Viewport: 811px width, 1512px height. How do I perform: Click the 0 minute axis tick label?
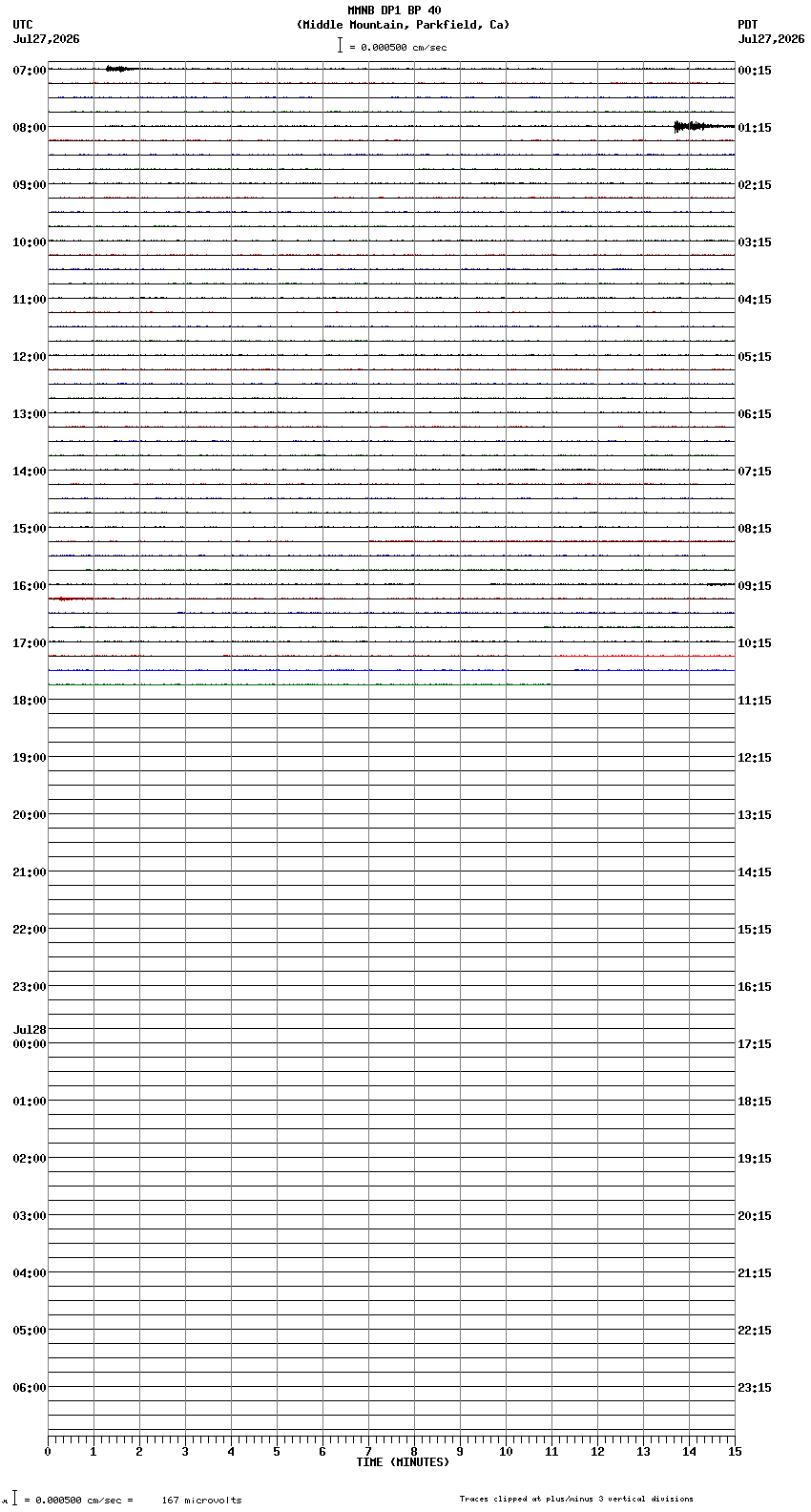click(48, 1452)
